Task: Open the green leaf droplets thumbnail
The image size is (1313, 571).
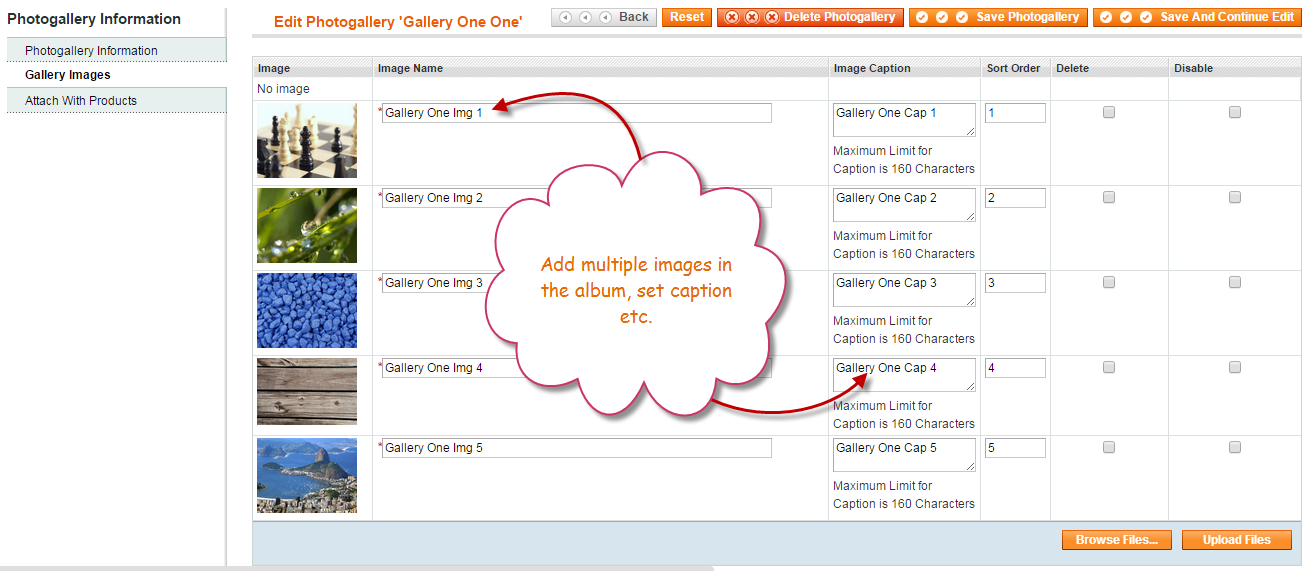Action: [x=307, y=225]
